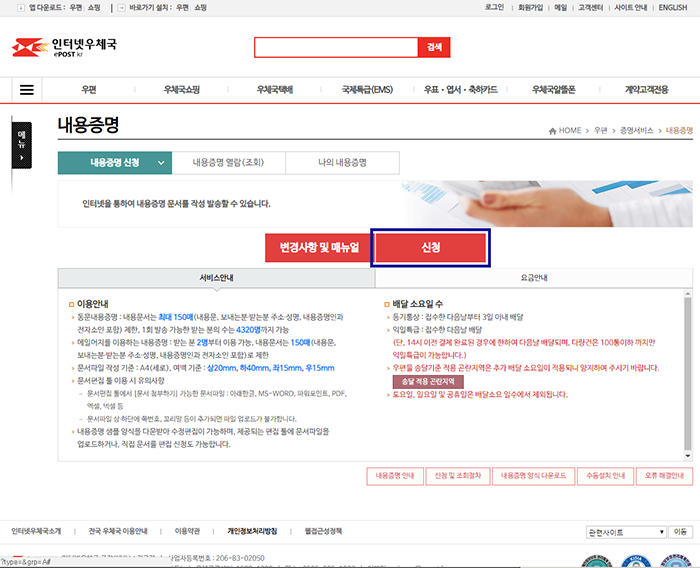Click the 이동 button beside 관련사이트
The image size is (700, 568).
(x=680, y=532)
